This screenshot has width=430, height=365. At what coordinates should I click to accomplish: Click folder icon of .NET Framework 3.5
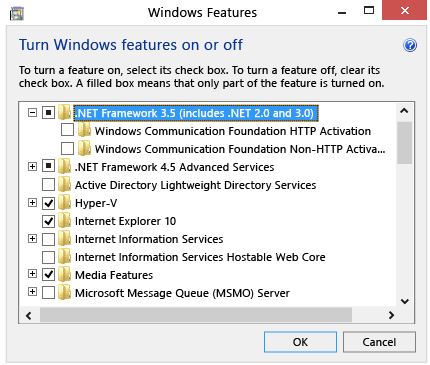point(64,113)
